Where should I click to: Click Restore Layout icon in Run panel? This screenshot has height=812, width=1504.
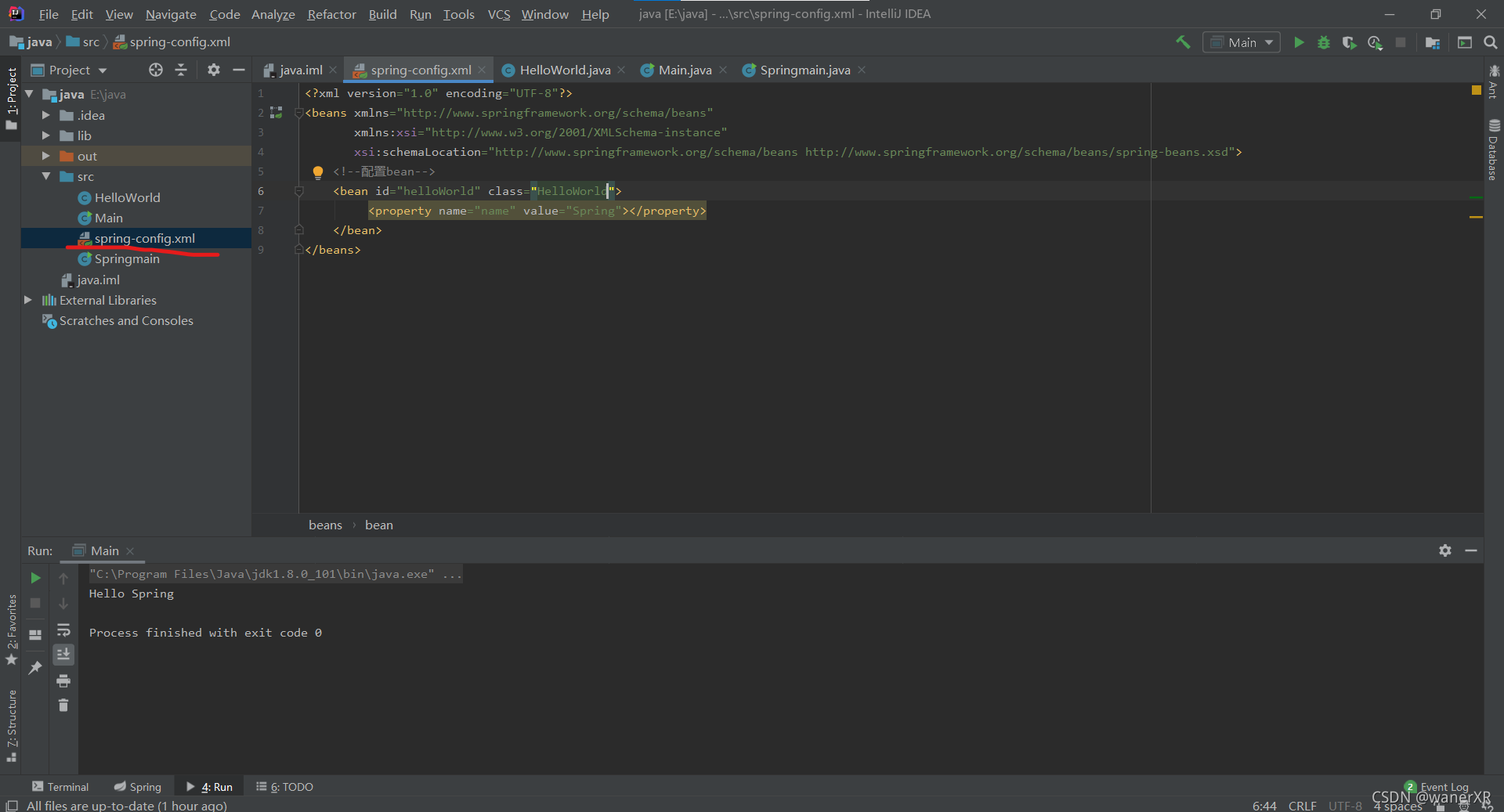[x=35, y=634]
